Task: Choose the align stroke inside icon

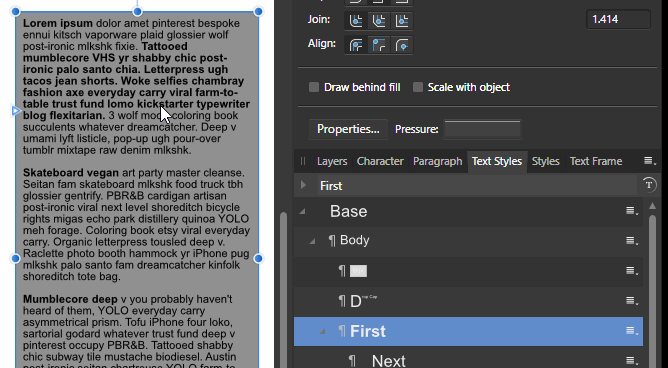Action: tap(379, 45)
